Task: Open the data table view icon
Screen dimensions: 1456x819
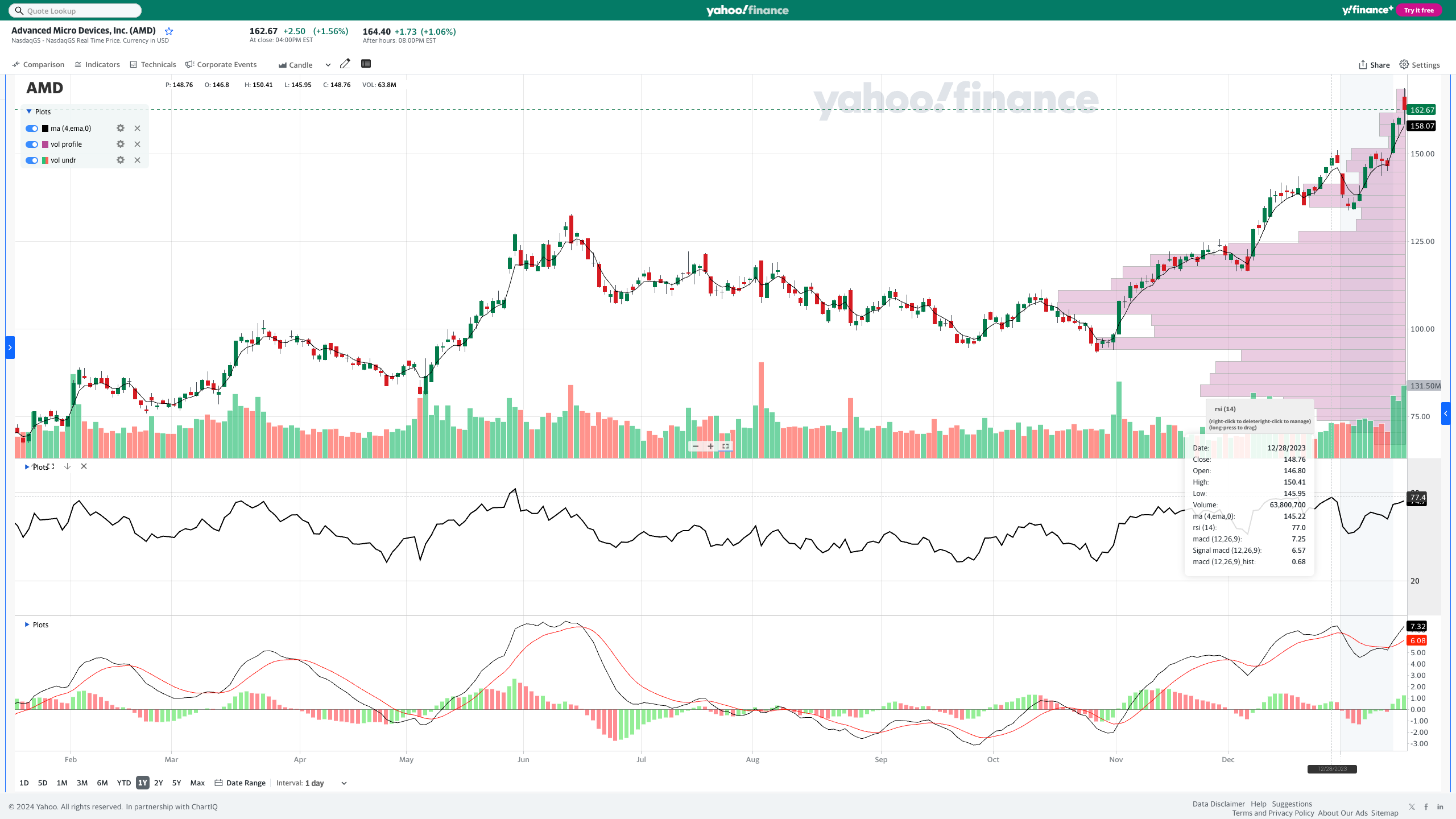Action: pyautogui.click(x=366, y=64)
